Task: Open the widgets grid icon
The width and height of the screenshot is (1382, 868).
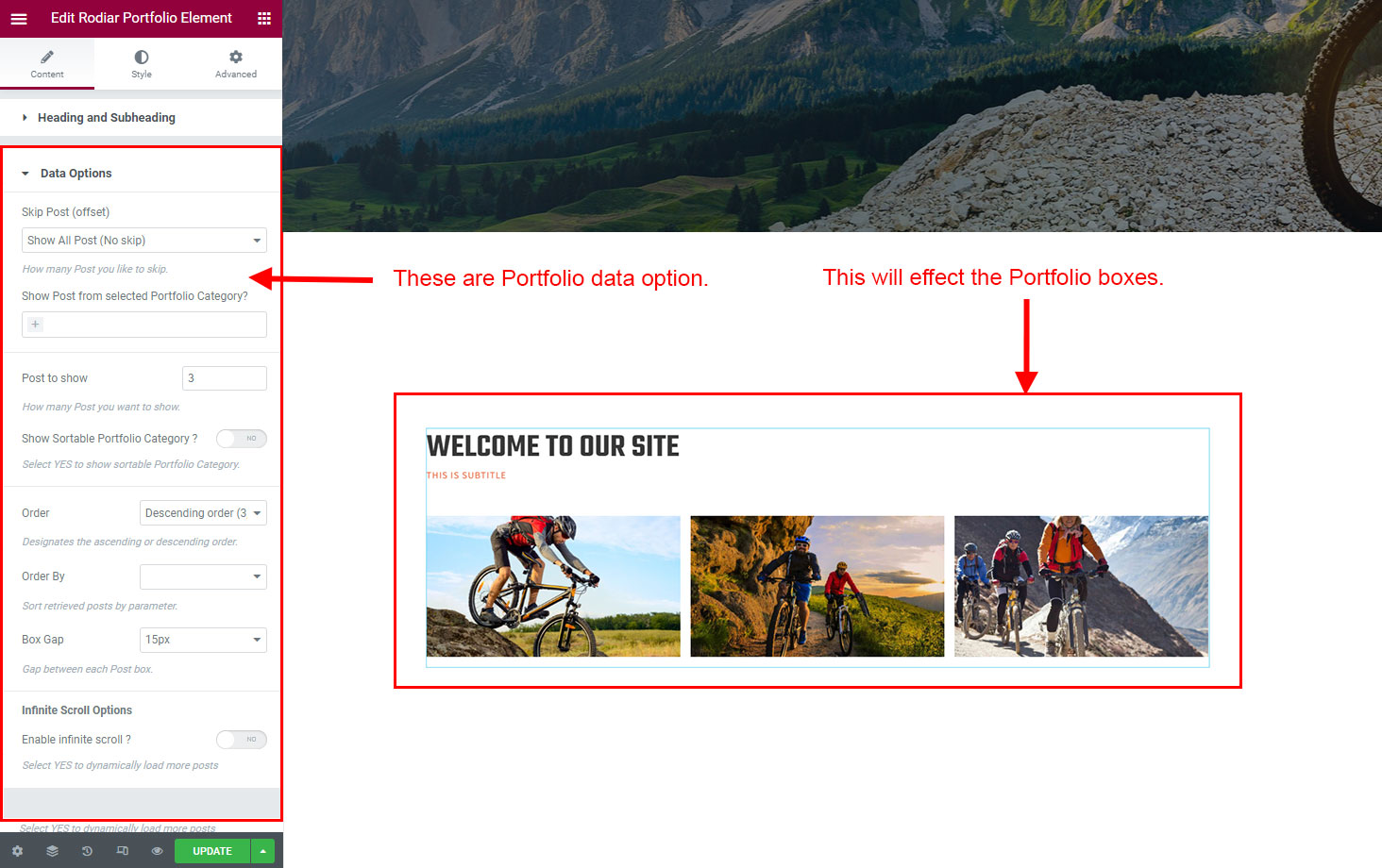Action: click(264, 18)
